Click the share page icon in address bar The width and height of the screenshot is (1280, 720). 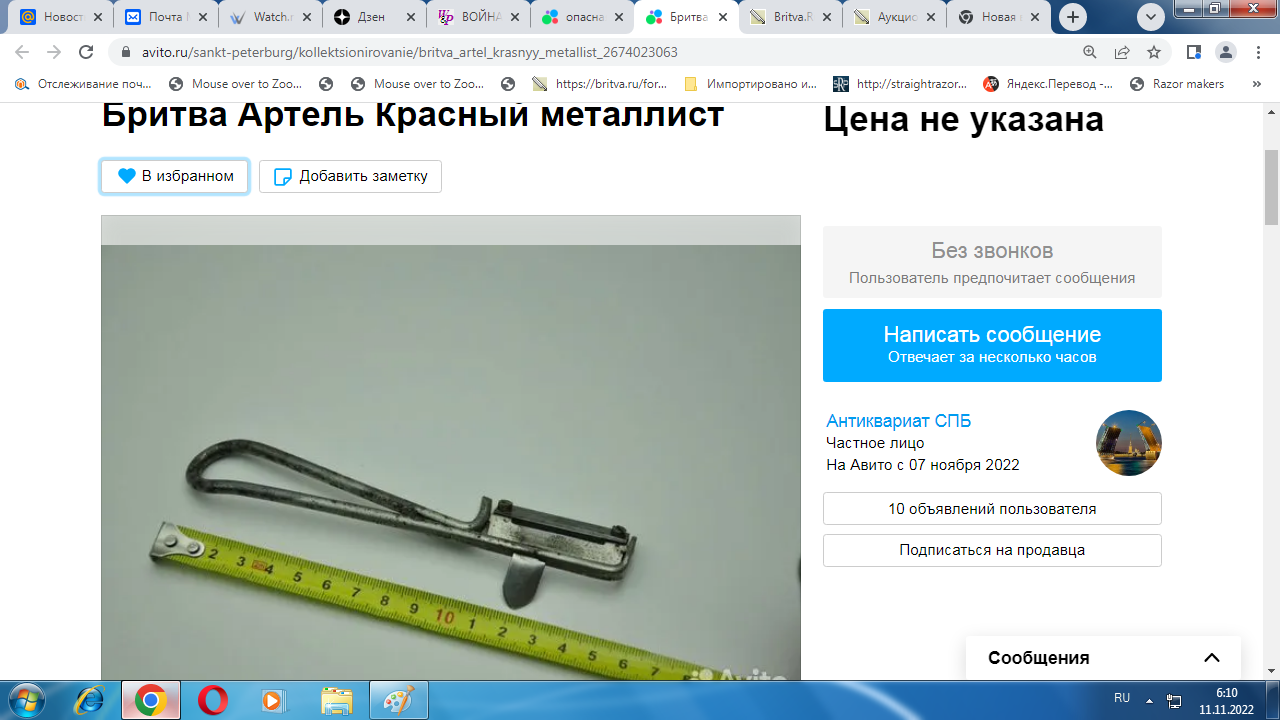(1122, 52)
